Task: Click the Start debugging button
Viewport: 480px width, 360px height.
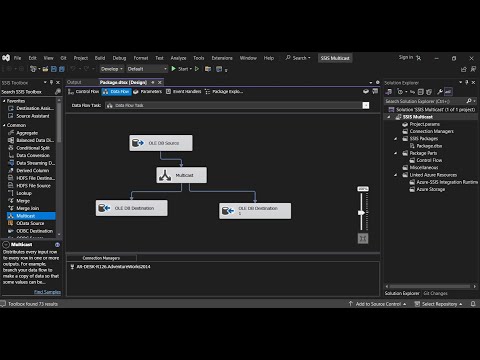Action: pos(180,69)
